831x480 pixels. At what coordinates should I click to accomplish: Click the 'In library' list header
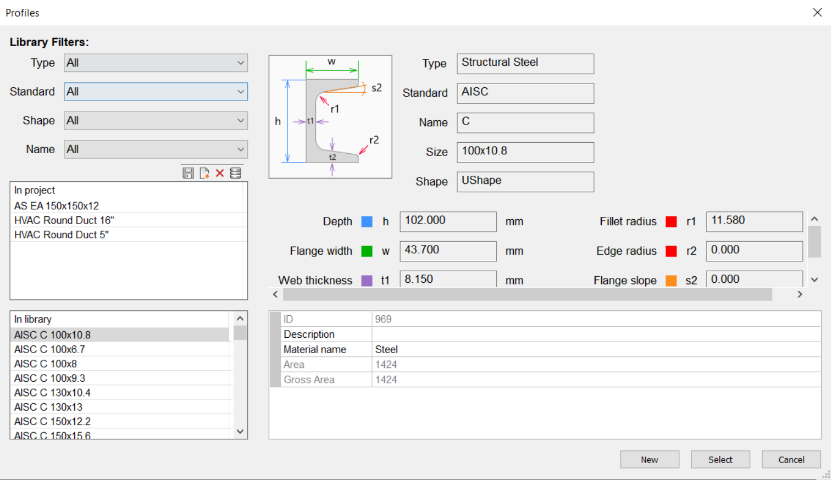pyautogui.click(x=121, y=319)
